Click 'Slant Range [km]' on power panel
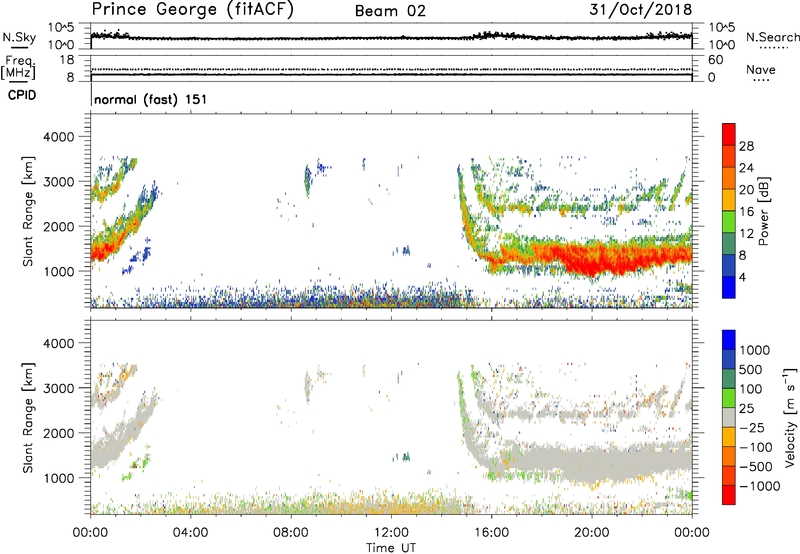 click(28, 211)
